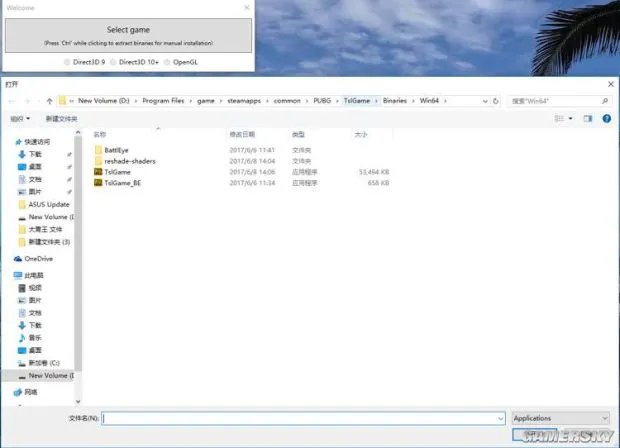The height and width of the screenshot is (448, 620).
Task: Click the large Select game button
Action: click(128, 34)
